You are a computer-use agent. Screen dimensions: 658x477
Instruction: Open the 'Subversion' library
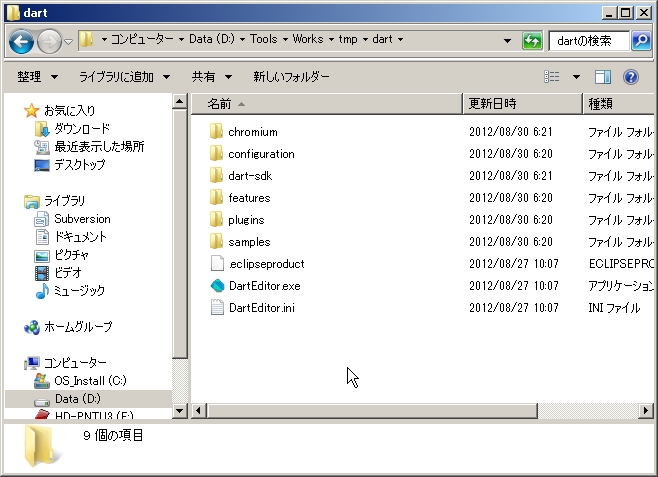[x=72, y=219]
